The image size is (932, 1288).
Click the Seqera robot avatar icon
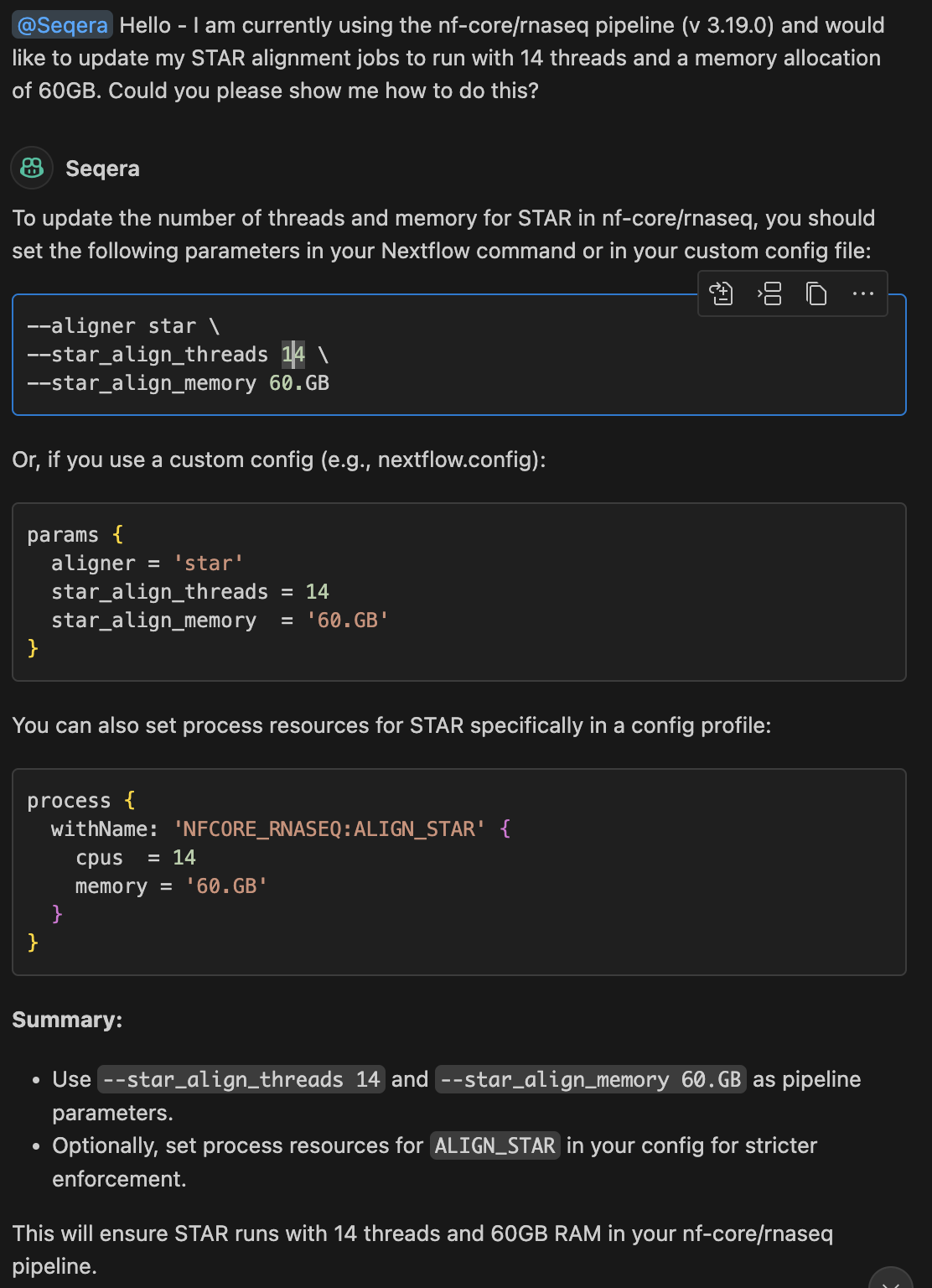pos(32,168)
